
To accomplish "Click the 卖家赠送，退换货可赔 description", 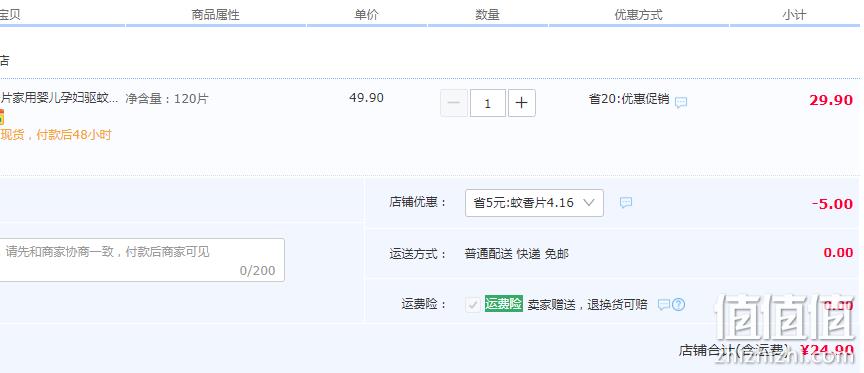I will (587, 305).
